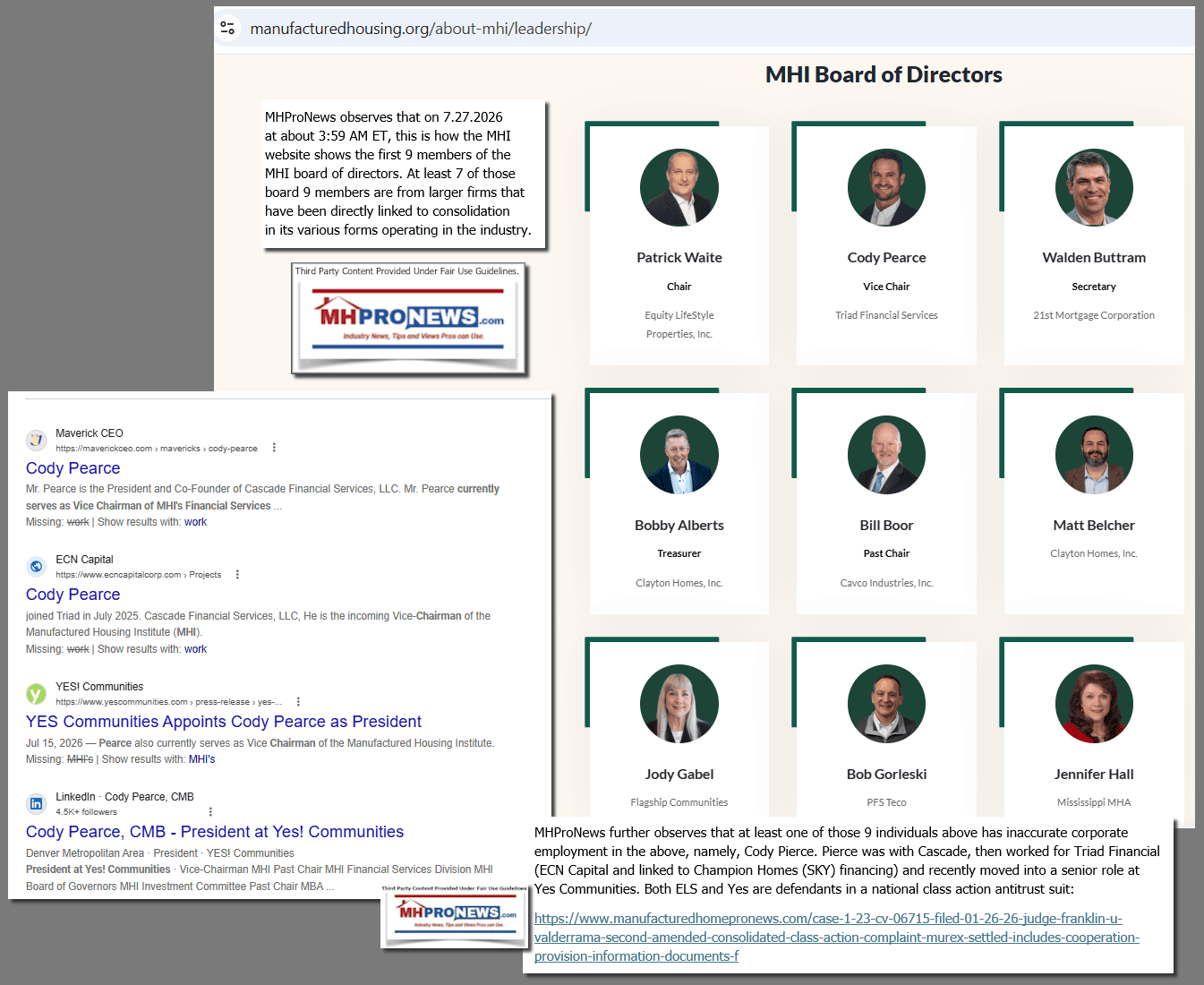Open Patrick Waite's portrait photo
Screen dimensions: 1204x985
tap(679, 187)
